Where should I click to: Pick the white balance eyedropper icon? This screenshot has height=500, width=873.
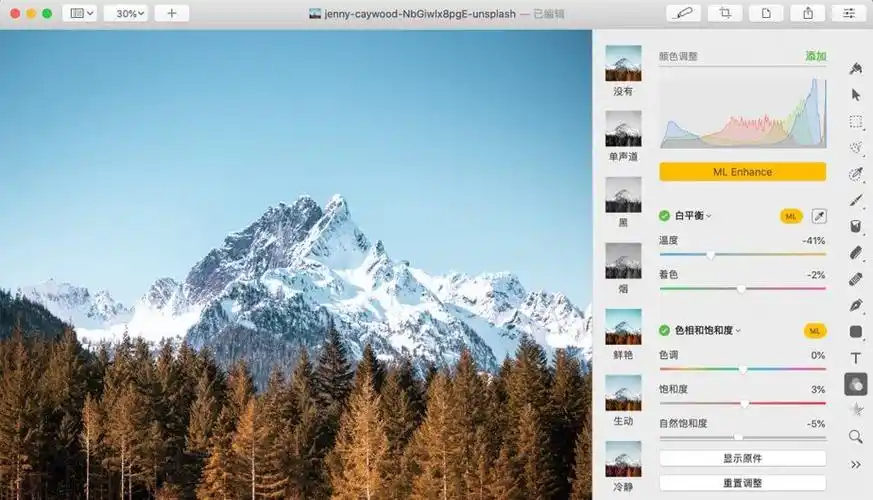[819, 216]
